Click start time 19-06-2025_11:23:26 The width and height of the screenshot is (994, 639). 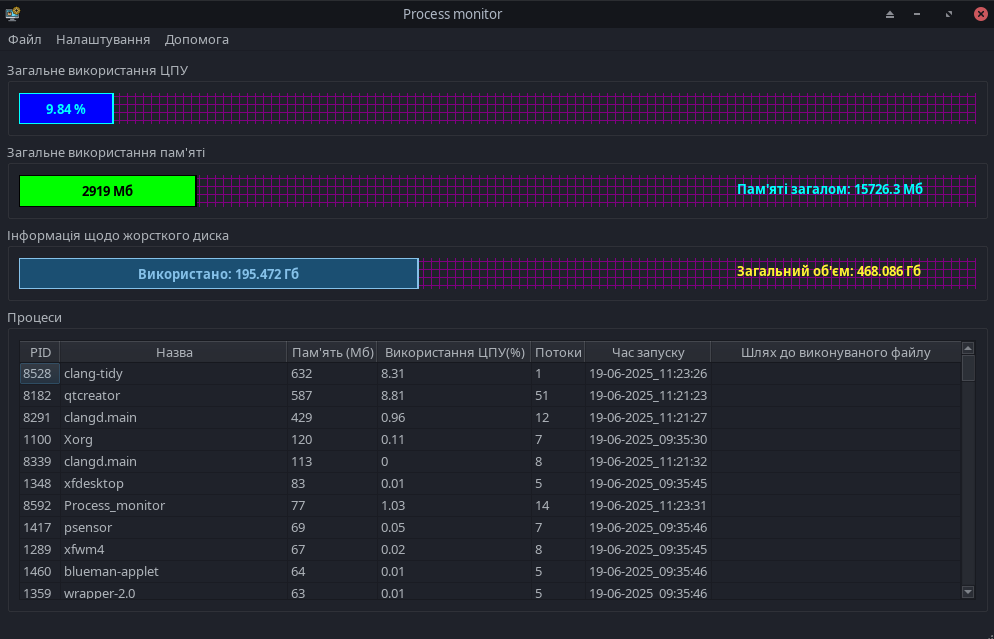tap(648, 373)
